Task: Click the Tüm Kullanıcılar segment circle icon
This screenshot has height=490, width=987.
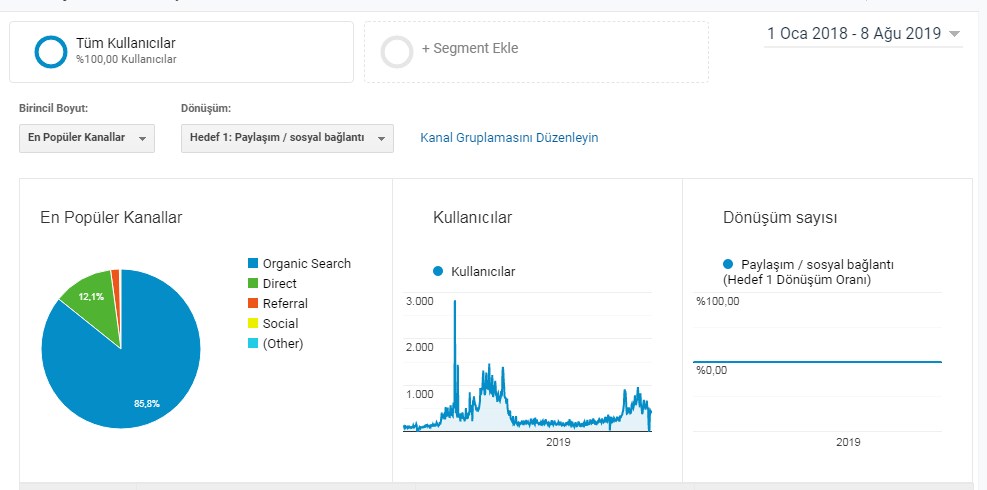Action: [x=50, y=52]
